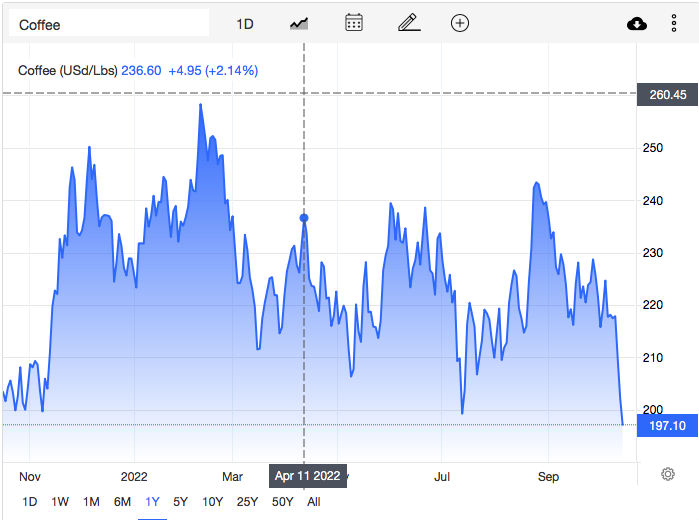Switch to the 6M time range

[122, 502]
